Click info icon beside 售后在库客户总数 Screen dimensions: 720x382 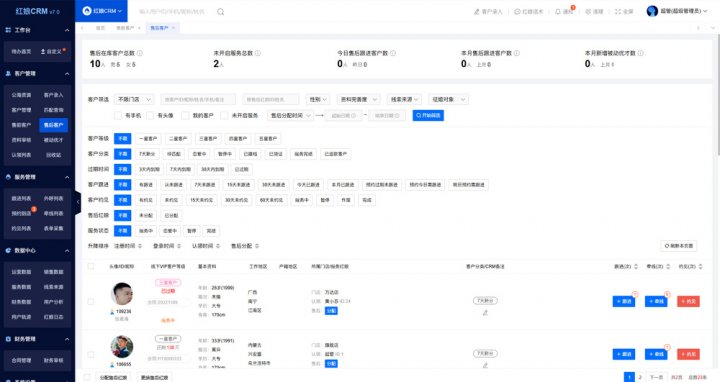[140, 53]
